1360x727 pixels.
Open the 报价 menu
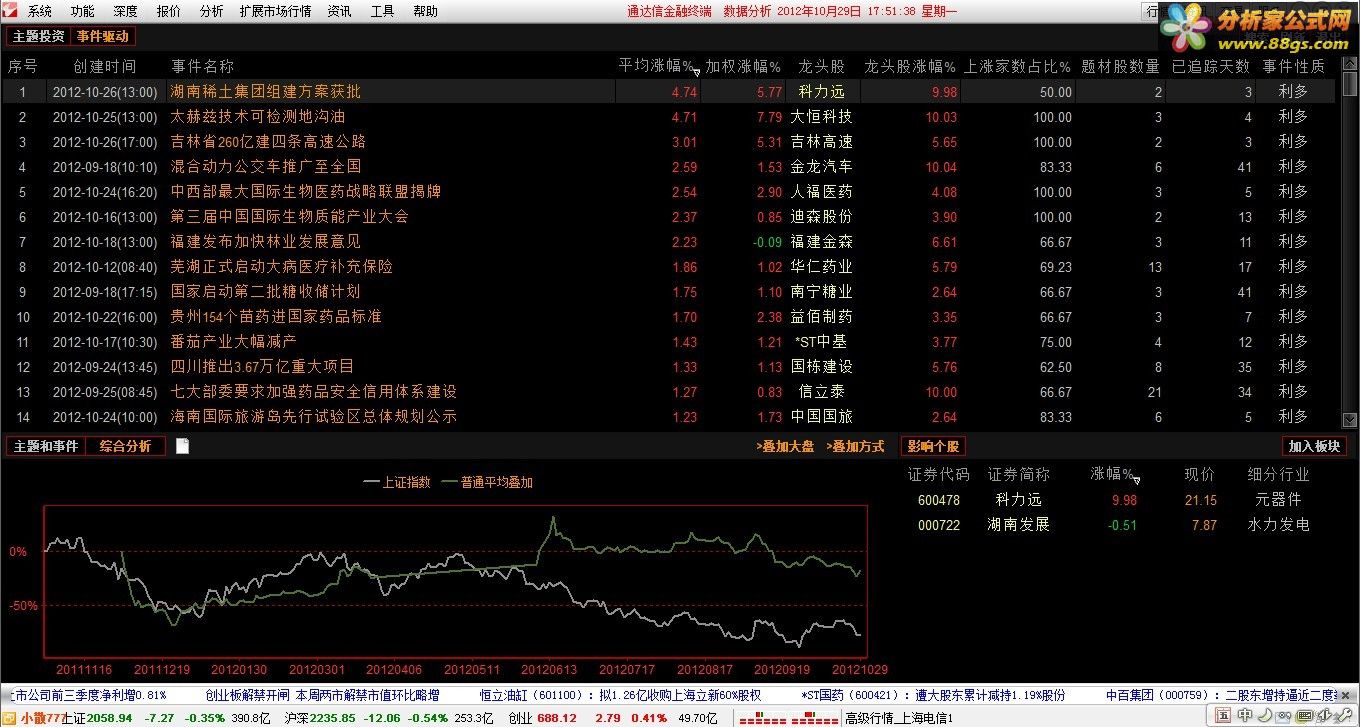pyautogui.click(x=169, y=11)
